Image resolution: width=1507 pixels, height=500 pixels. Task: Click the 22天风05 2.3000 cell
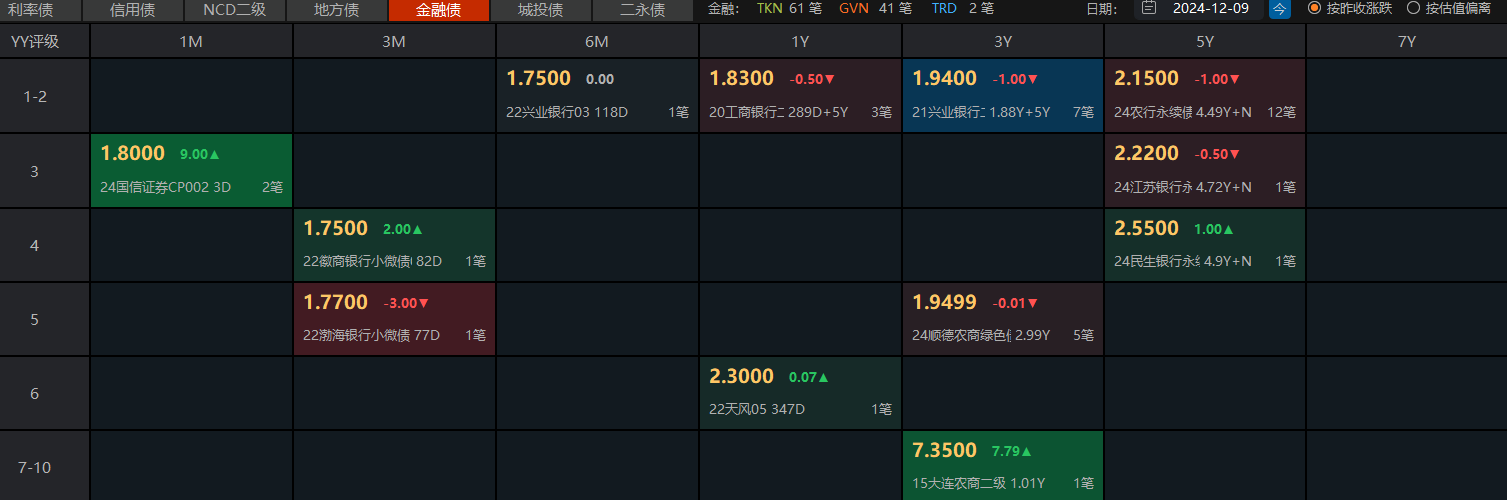pos(800,392)
